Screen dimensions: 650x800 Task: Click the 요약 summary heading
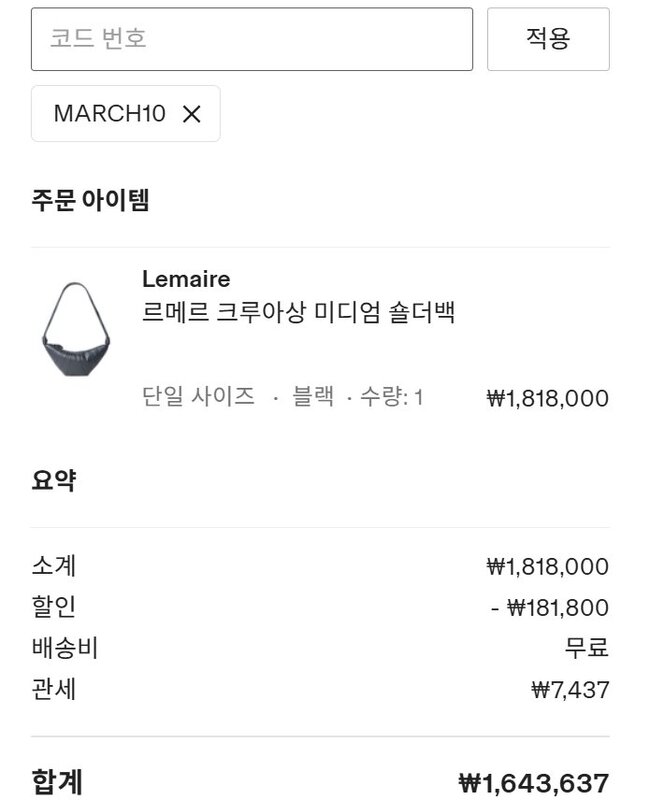click(54, 480)
